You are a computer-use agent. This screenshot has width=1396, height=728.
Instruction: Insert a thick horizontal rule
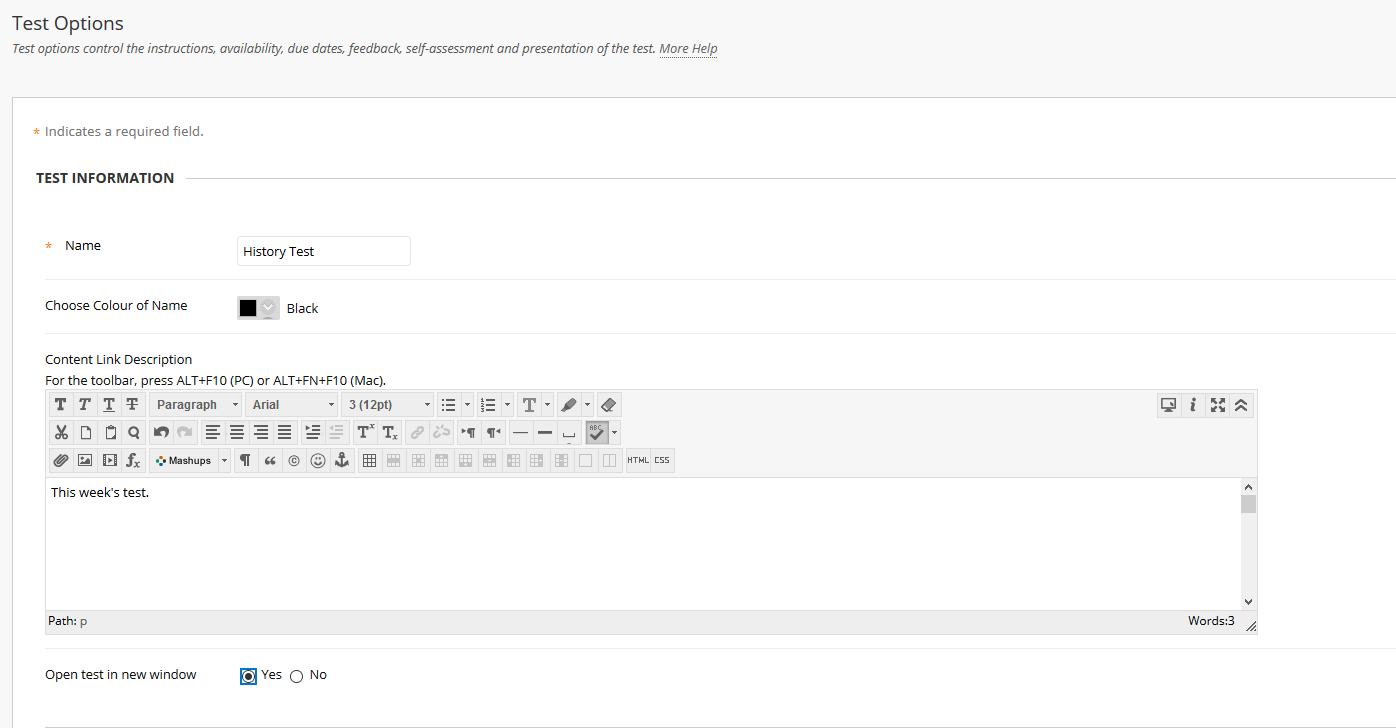point(544,433)
